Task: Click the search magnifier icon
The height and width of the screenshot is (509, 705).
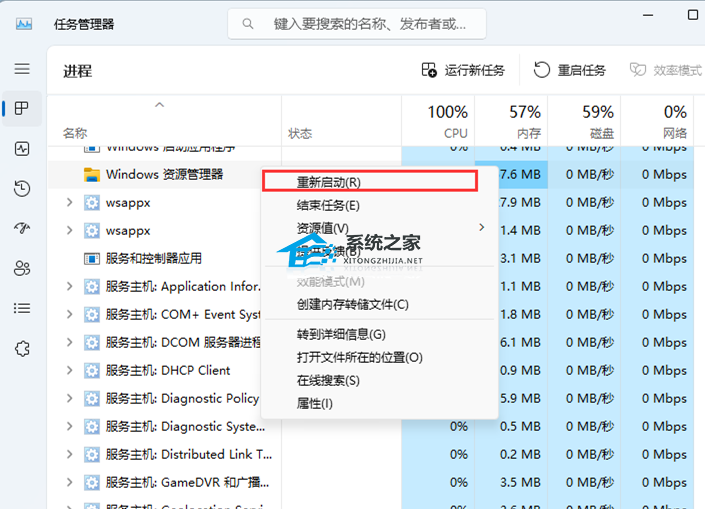Action: coord(248,23)
